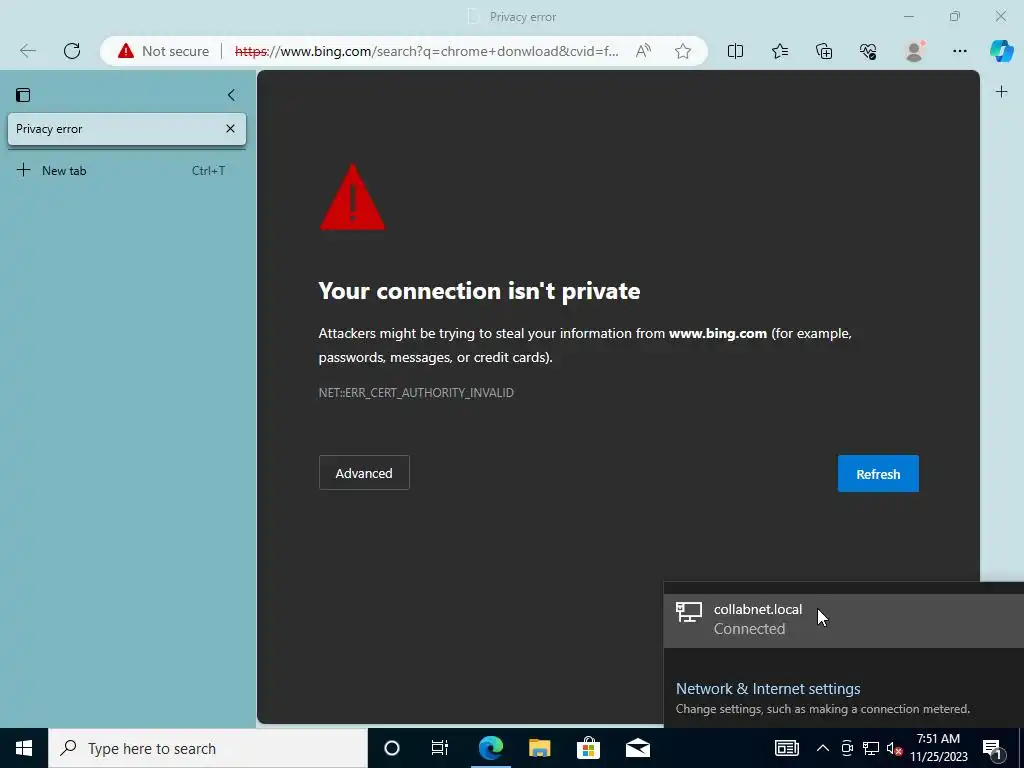1024x768 pixels.
Task: Click the address bar URL
Action: click(426, 51)
